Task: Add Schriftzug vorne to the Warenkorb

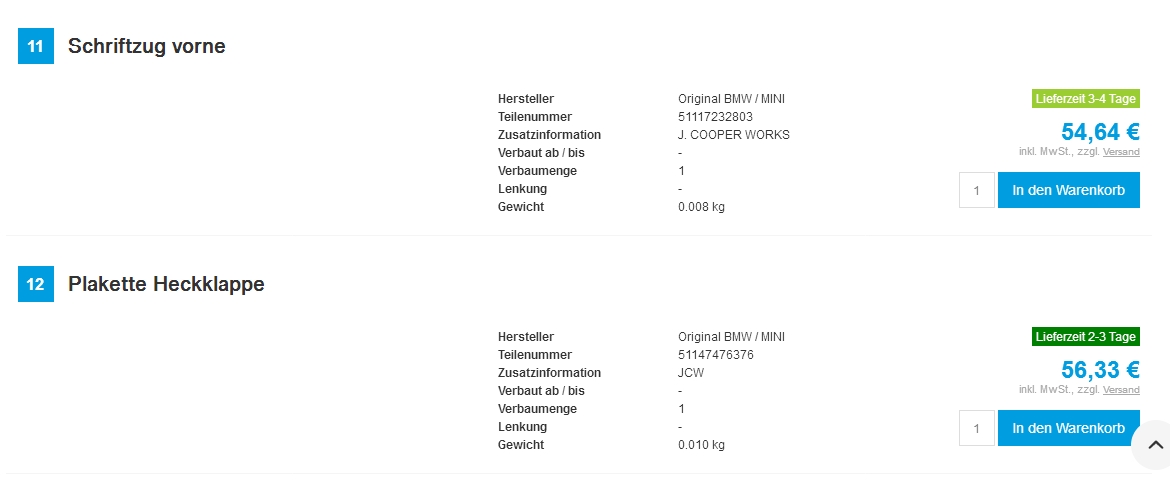Action: coord(1068,190)
